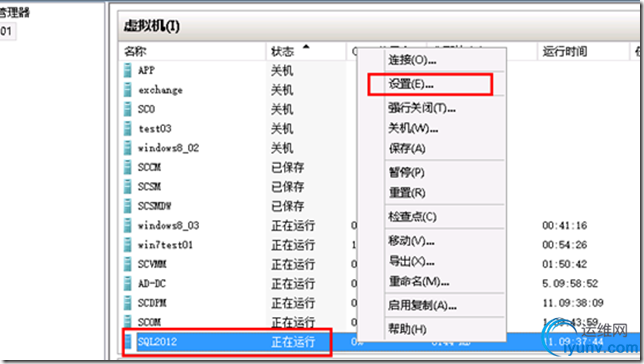Choose 暂停(P) in context menu
Image resolution: width=644 pixels, height=364 pixels.
click(407, 172)
